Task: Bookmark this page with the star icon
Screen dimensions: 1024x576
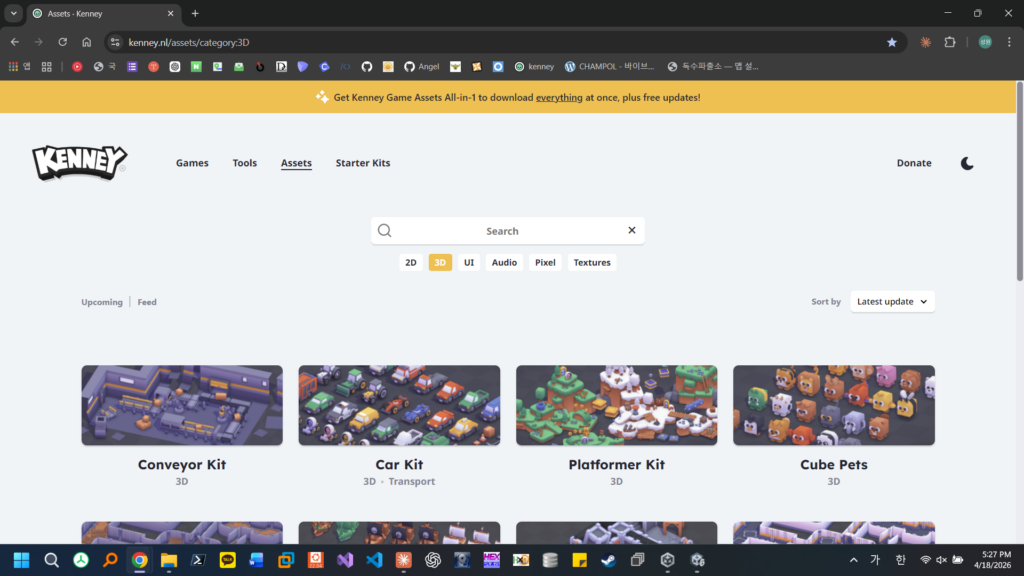Action: click(892, 42)
